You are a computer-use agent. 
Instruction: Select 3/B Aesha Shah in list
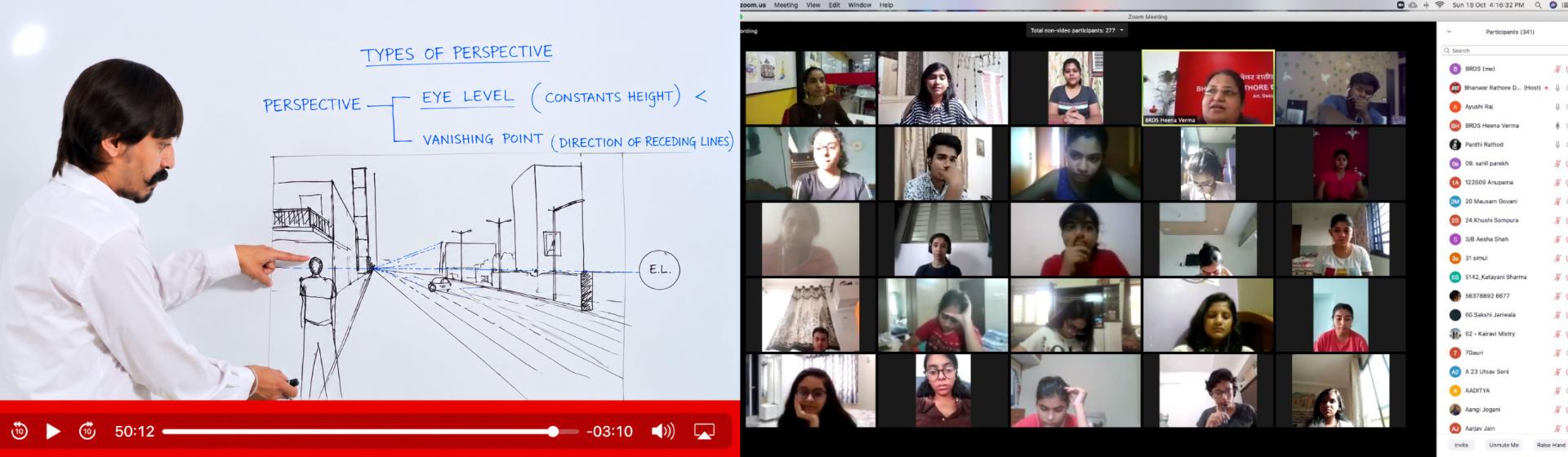(1504, 239)
